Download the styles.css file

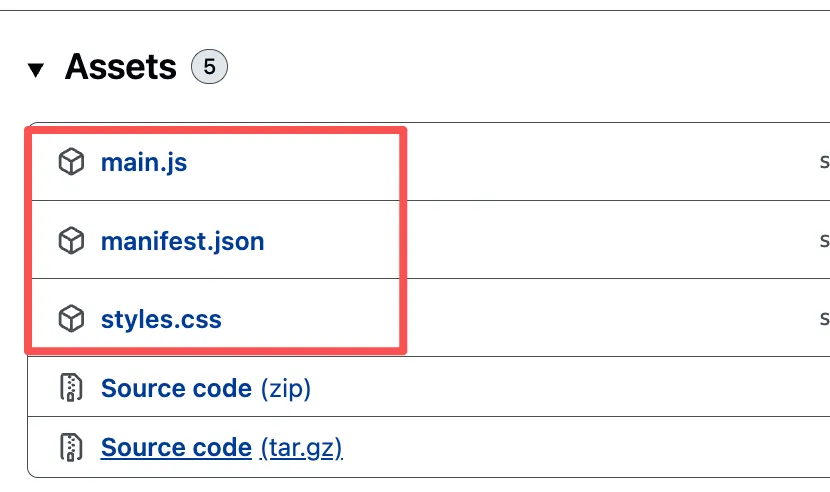(x=161, y=320)
